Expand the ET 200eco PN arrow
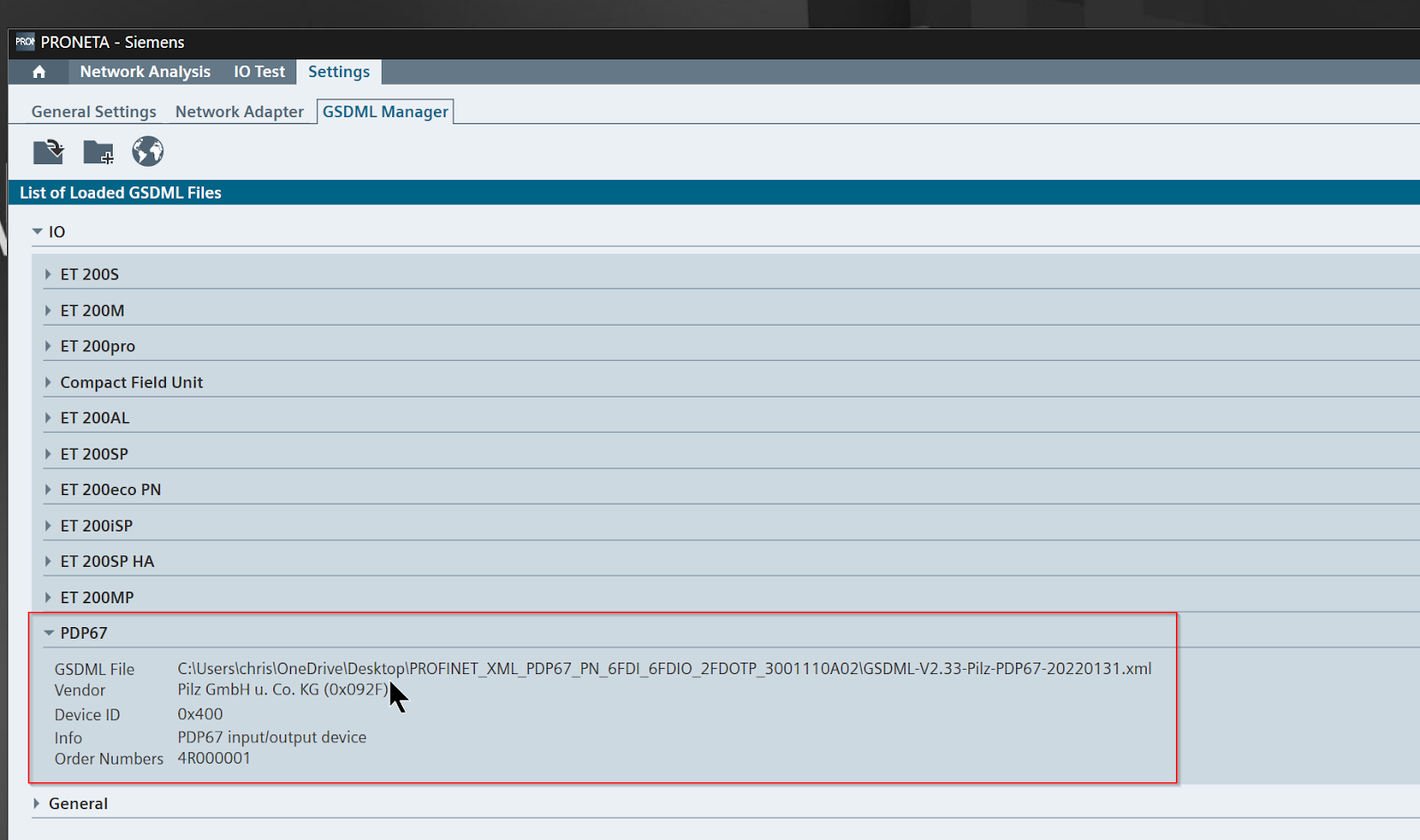 (48, 490)
